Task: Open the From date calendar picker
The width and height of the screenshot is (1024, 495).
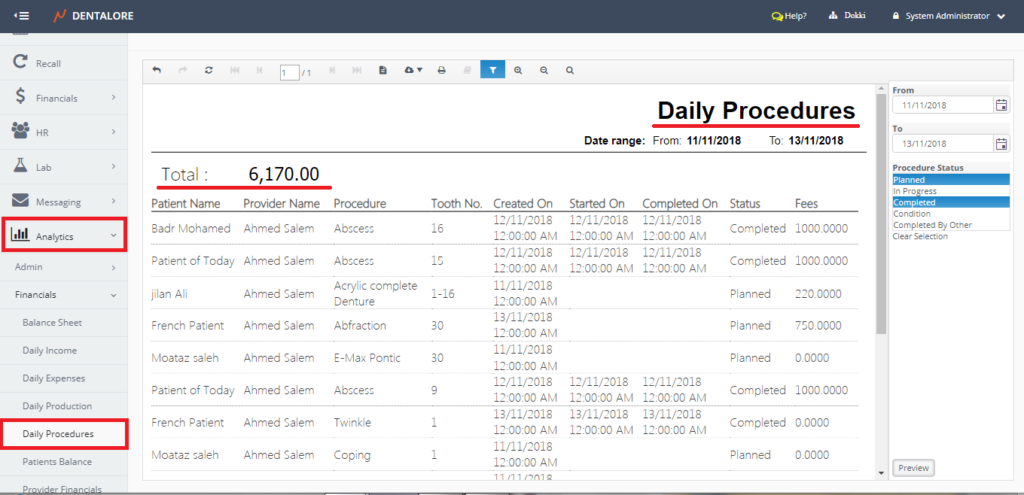Action: click(x=1001, y=105)
